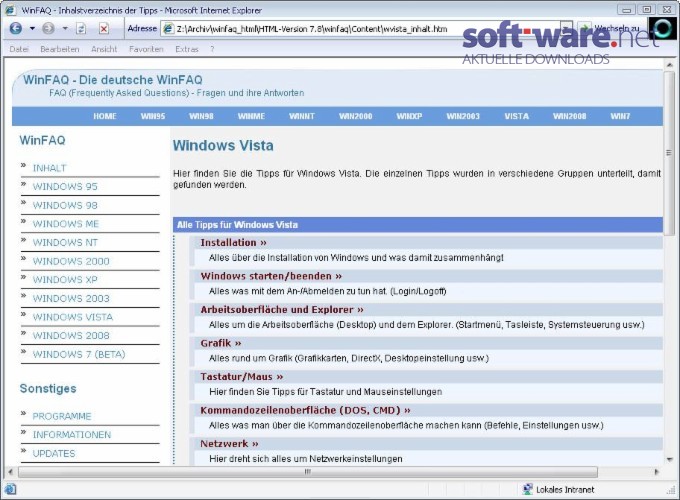Open the WINDOWS VISTA sidebar link
The height and width of the screenshot is (500, 680).
pyautogui.click(x=73, y=317)
